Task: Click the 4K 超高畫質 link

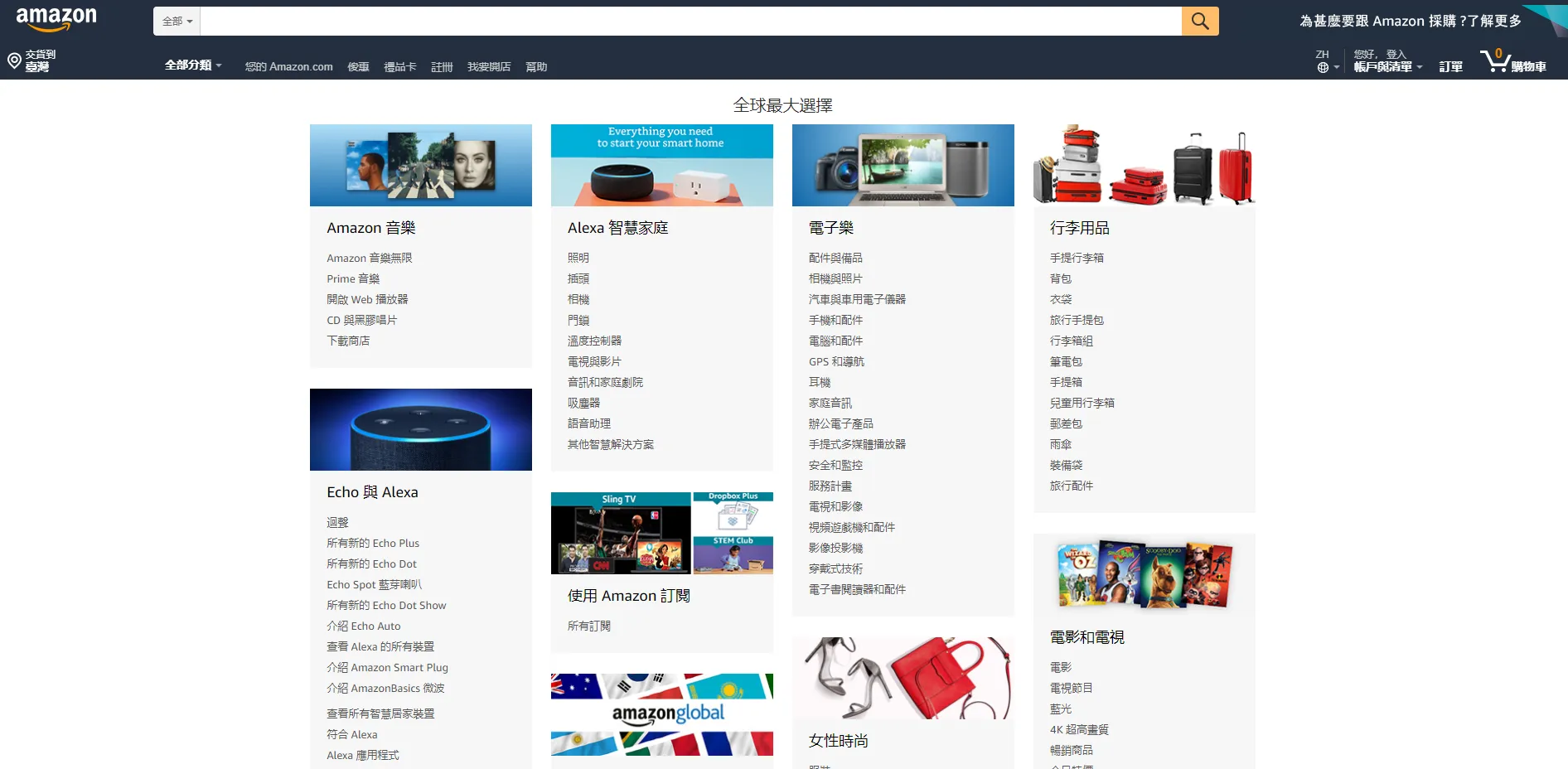Action: tap(1079, 730)
